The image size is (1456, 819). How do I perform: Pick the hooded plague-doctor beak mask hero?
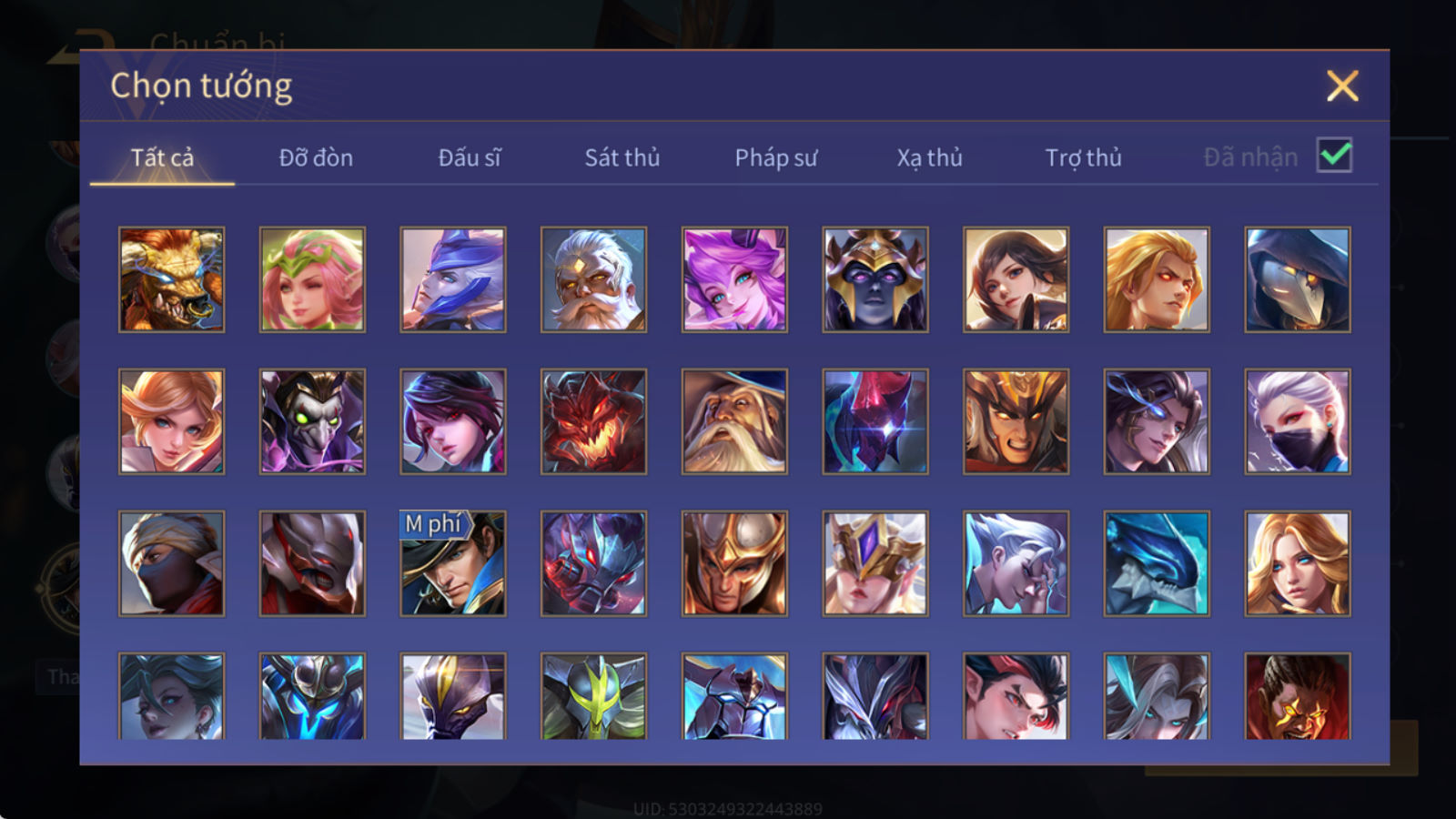click(1298, 279)
